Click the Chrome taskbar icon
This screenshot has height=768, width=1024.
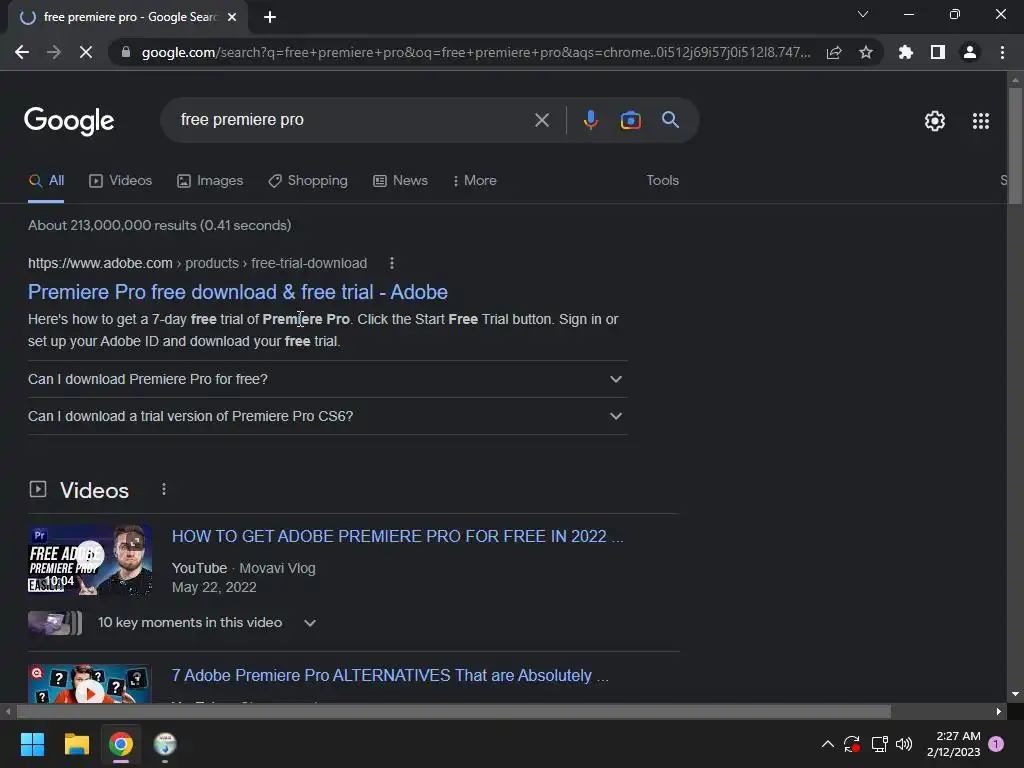(x=121, y=744)
